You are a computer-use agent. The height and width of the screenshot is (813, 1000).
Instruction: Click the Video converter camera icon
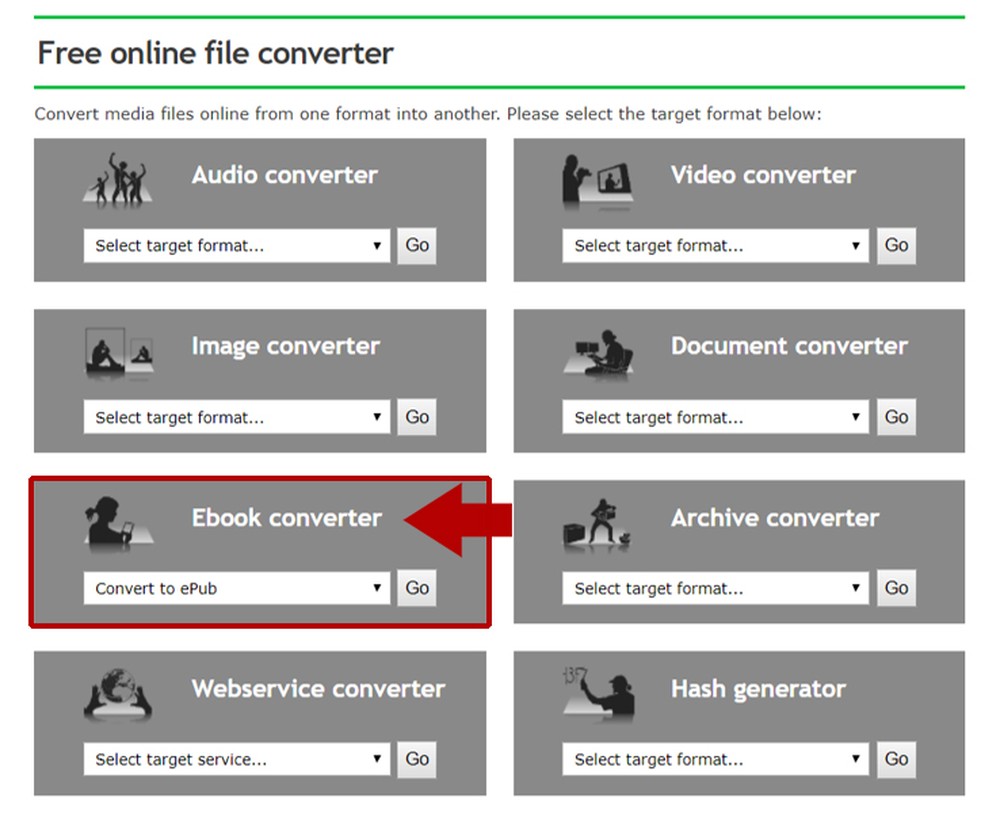597,181
